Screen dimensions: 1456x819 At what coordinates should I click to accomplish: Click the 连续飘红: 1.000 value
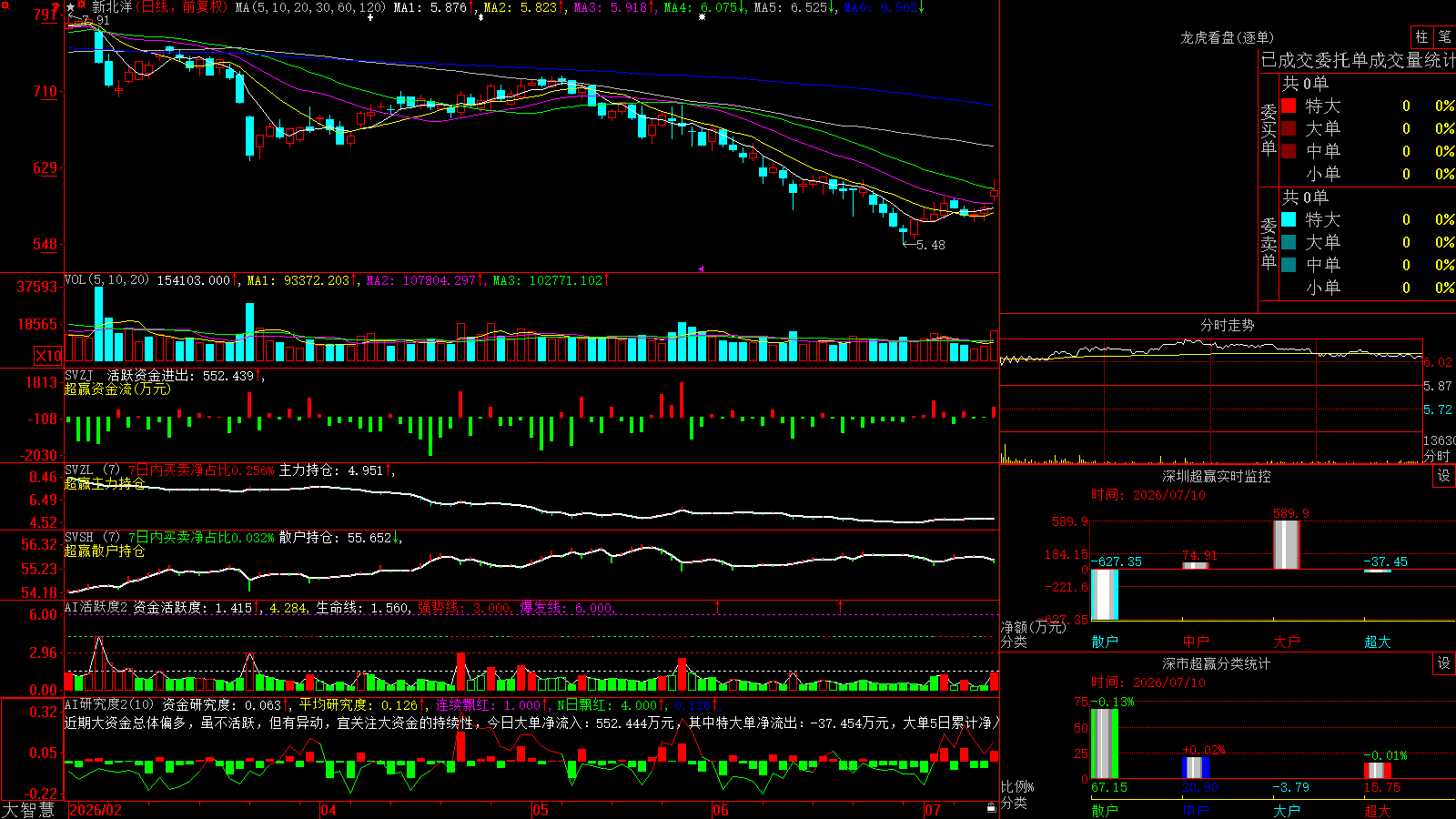(489, 704)
